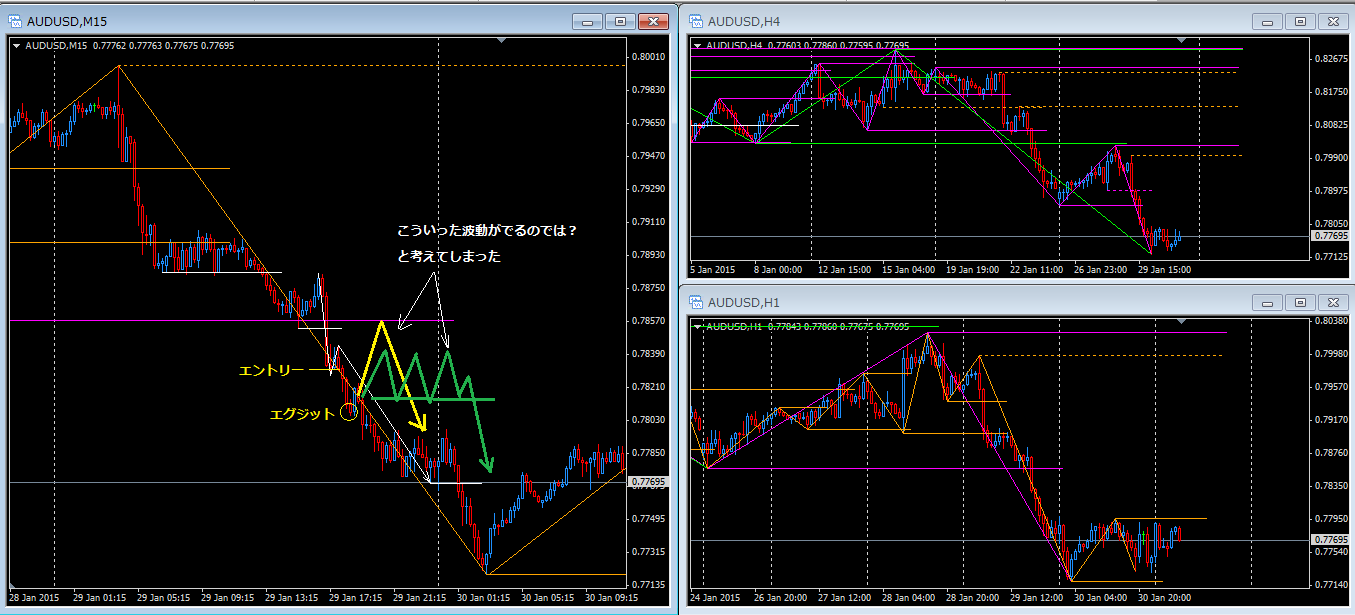Minimize the AUDUSD,M15 chart window
The height and width of the screenshot is (615, 1355).
click(588, 20)
